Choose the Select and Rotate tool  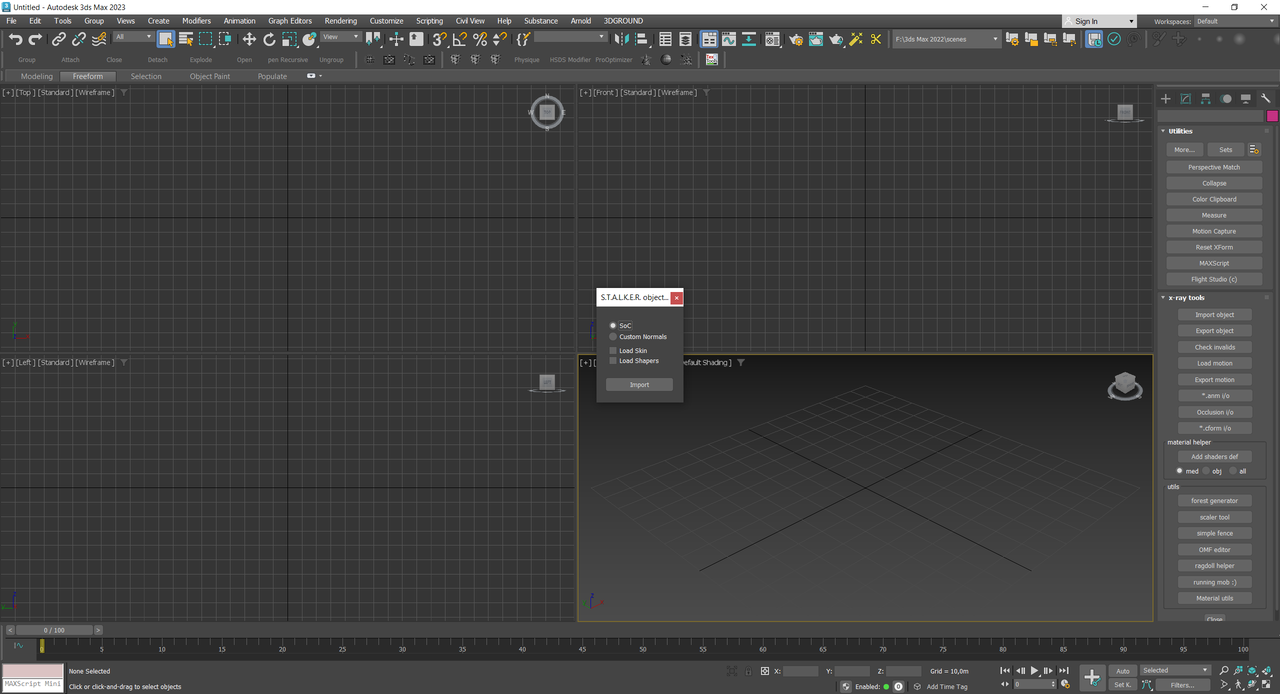coord(269,39)
